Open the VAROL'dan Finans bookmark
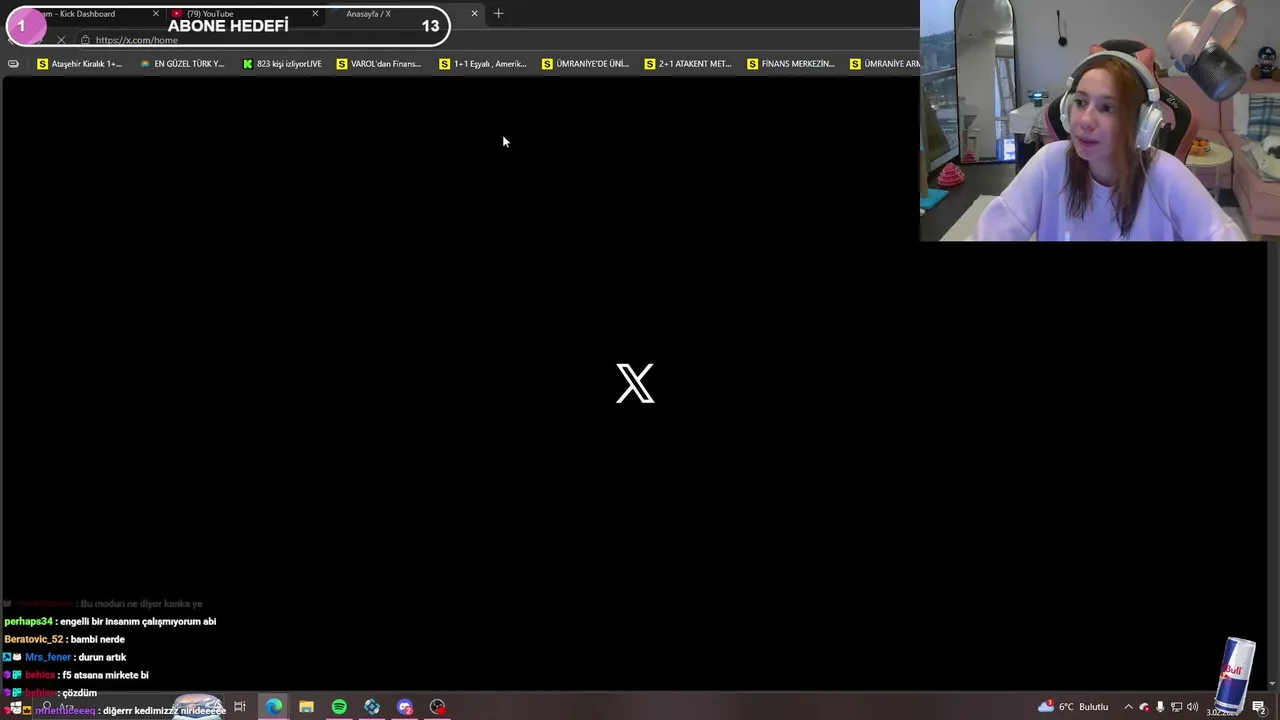This screenshot has width=1280, height=720. click(378, 64)
